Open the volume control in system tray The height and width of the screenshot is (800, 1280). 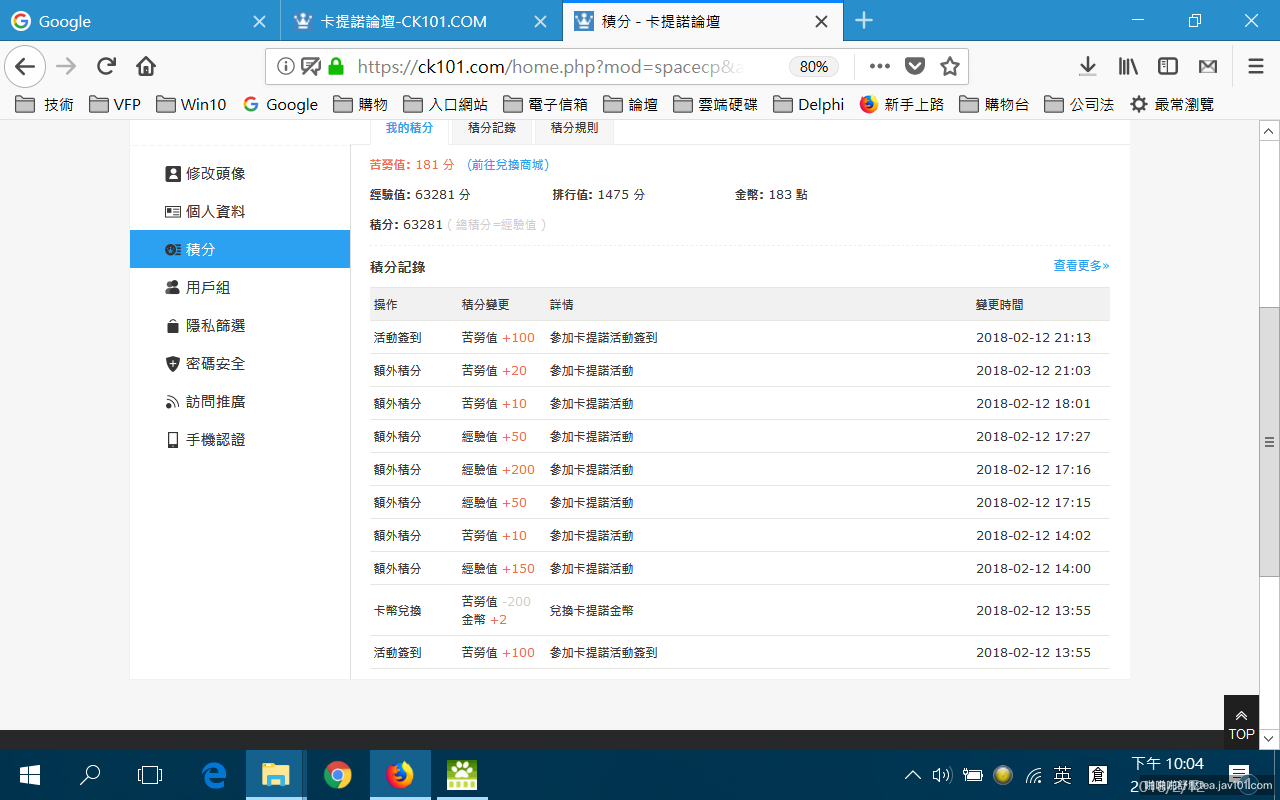[941, 775]
